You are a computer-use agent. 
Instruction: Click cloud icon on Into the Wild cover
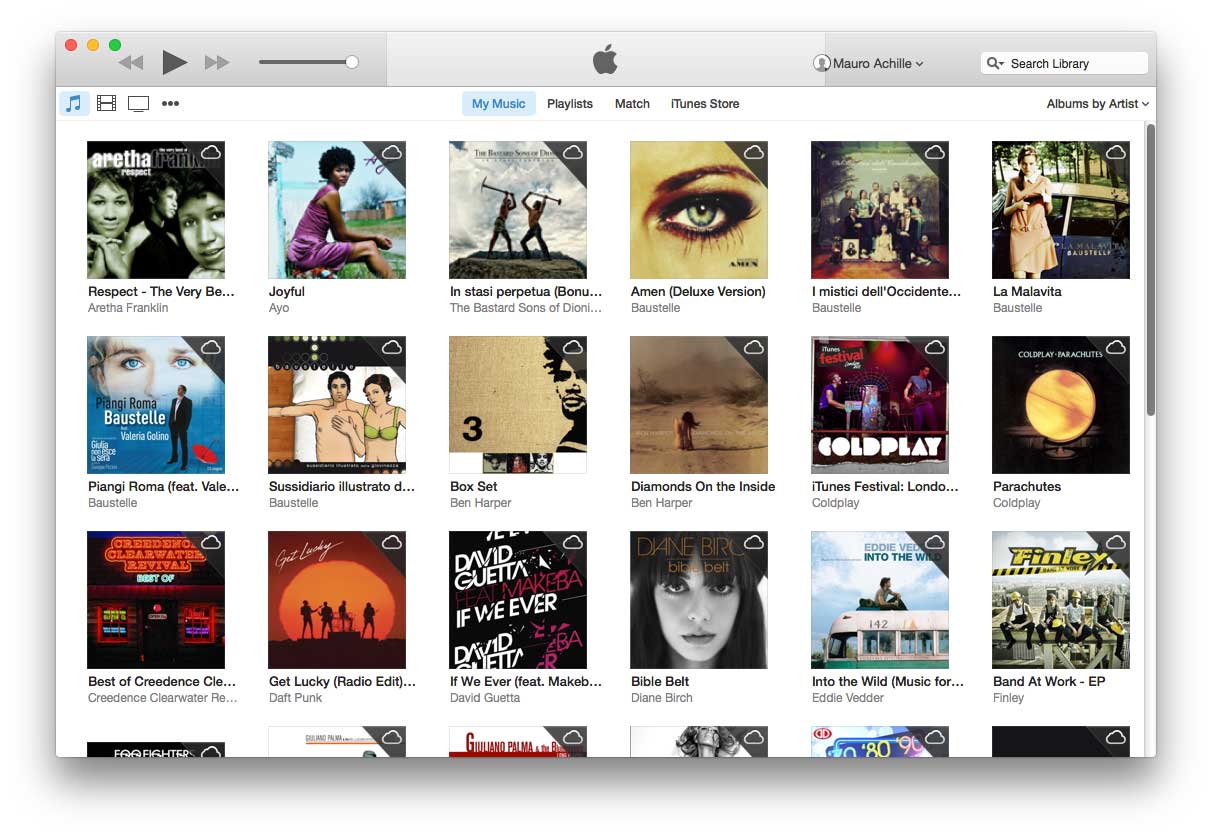pyautogui.click(x=935, y=543)
